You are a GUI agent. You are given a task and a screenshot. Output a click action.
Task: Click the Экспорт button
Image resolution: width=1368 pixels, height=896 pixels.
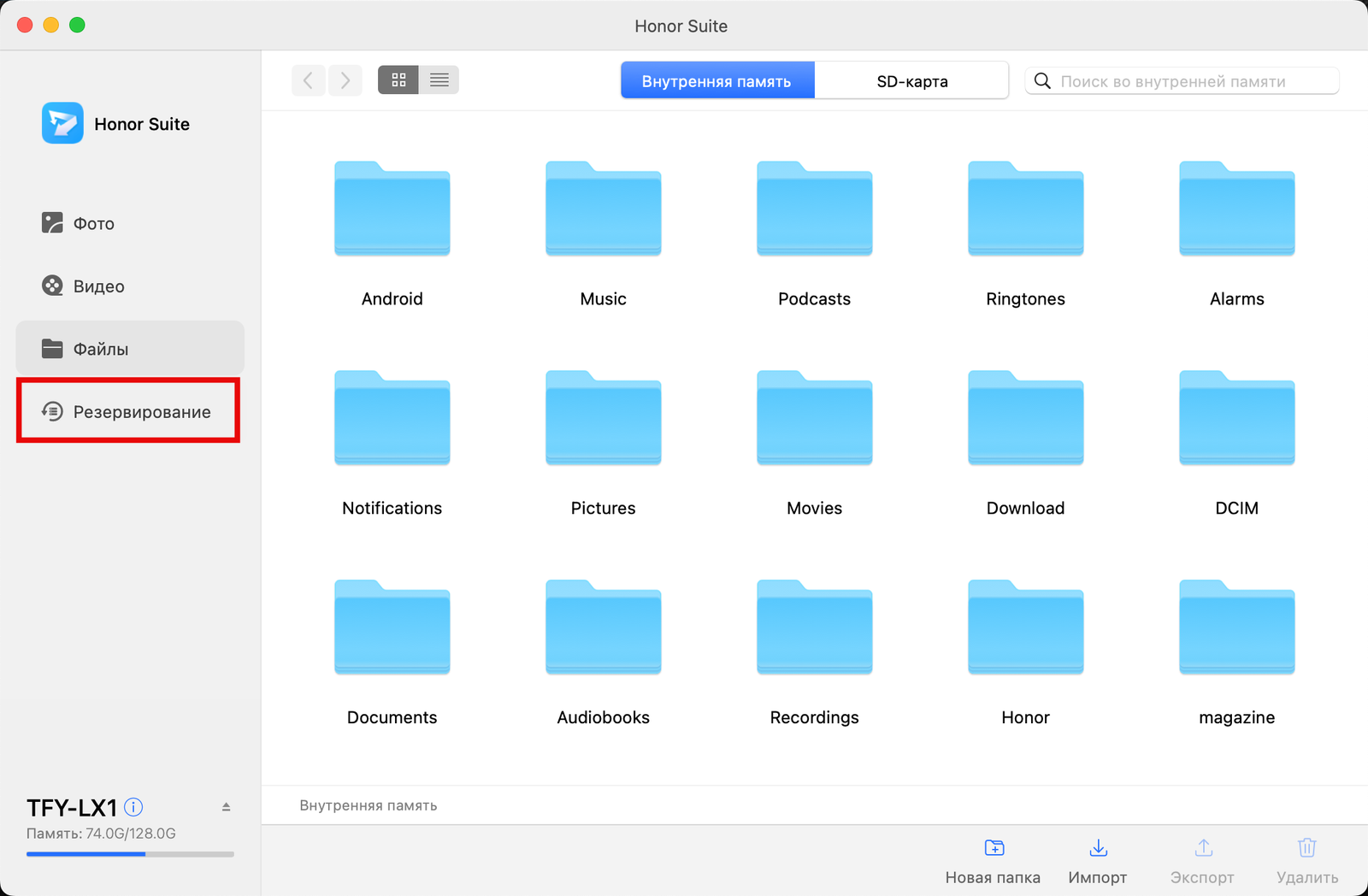pyautogui.click(x=1203, y=862)
